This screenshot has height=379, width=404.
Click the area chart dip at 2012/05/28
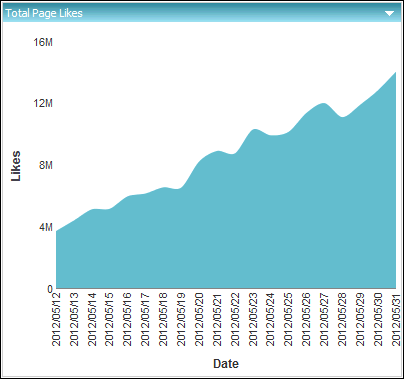[342, 117]
